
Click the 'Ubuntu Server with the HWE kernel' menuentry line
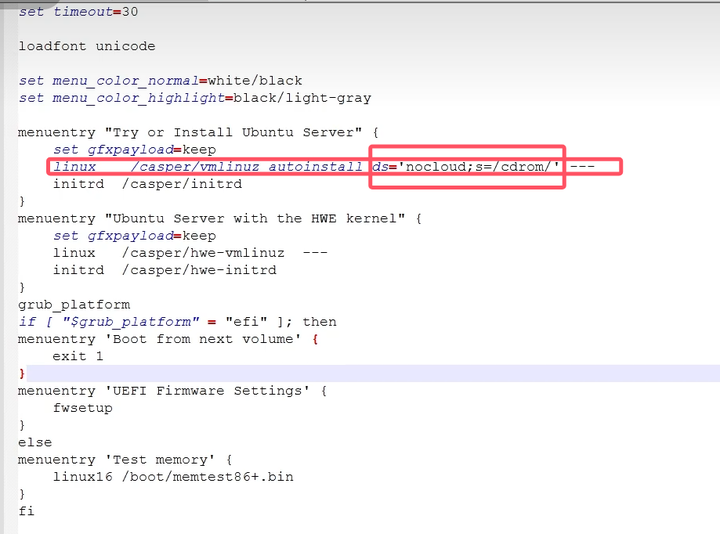tap(220, 219)
